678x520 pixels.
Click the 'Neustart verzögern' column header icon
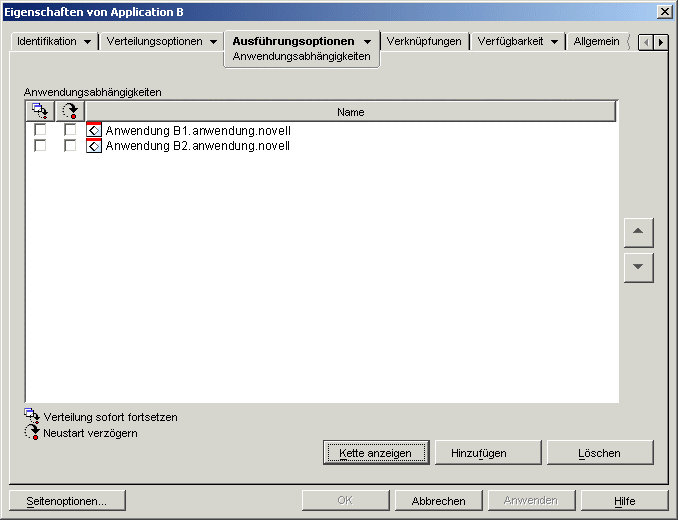coord(70,112)
